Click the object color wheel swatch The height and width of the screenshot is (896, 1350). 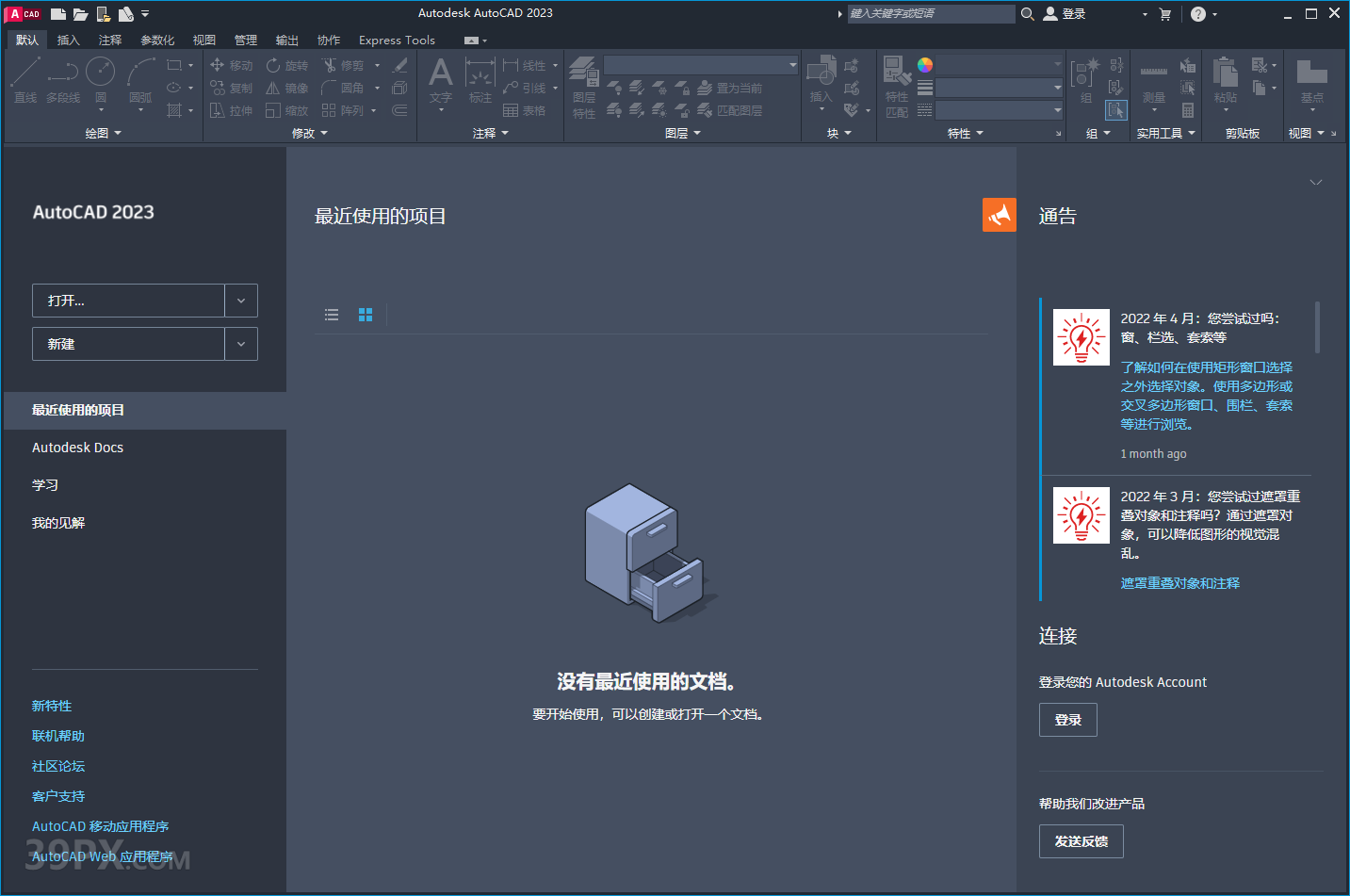pyautogui.click(x=925, y=64)
